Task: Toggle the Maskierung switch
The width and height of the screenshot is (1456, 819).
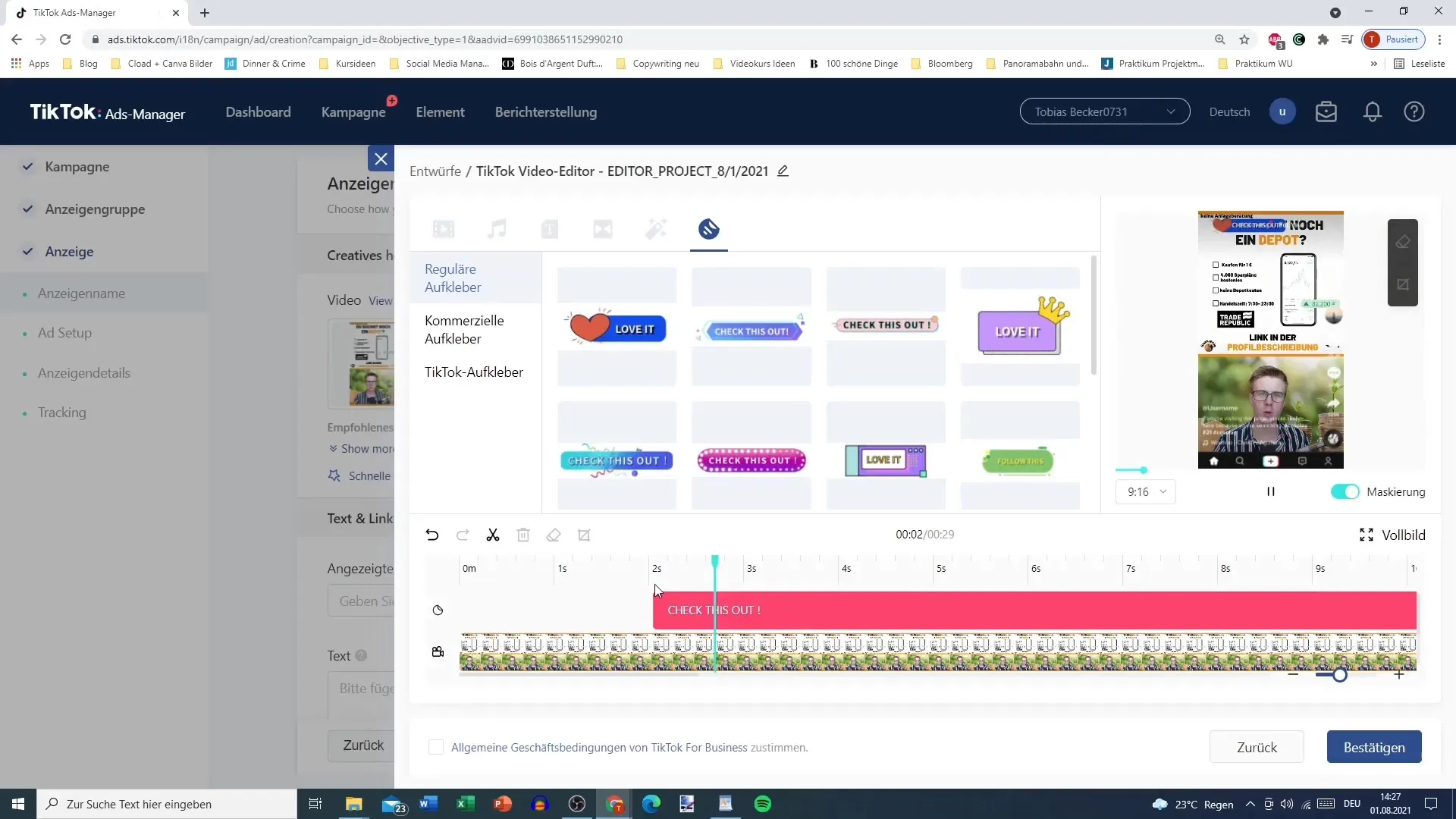Action: pos(1345,492)
